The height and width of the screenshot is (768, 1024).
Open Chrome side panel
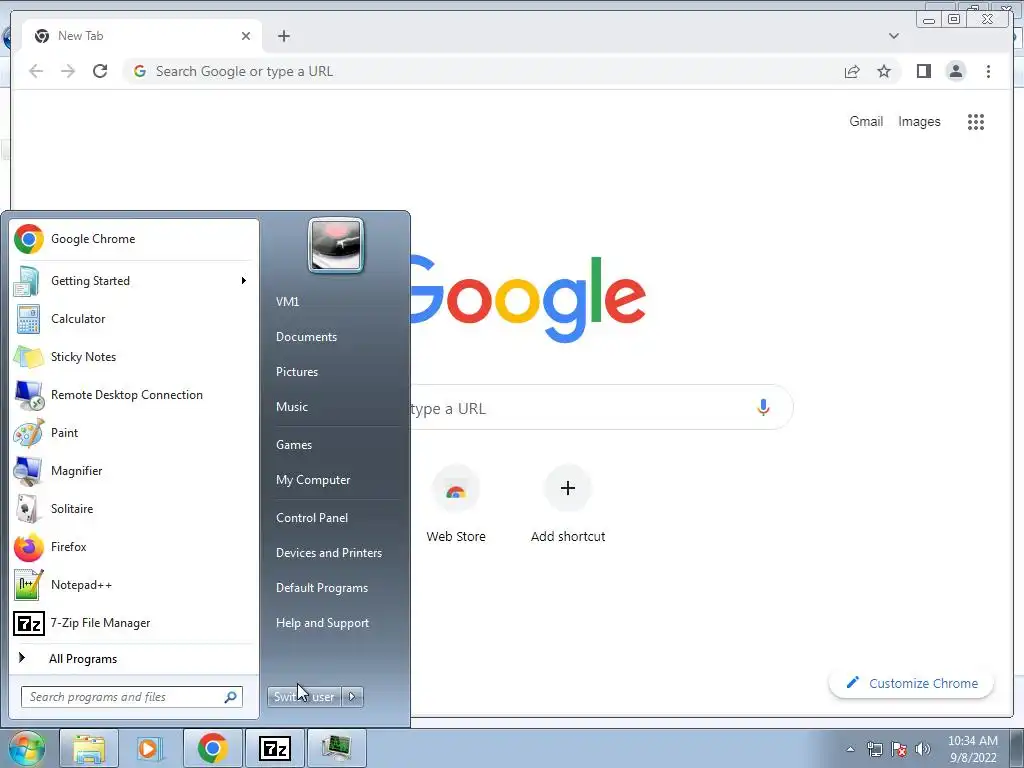pos(923,71)
